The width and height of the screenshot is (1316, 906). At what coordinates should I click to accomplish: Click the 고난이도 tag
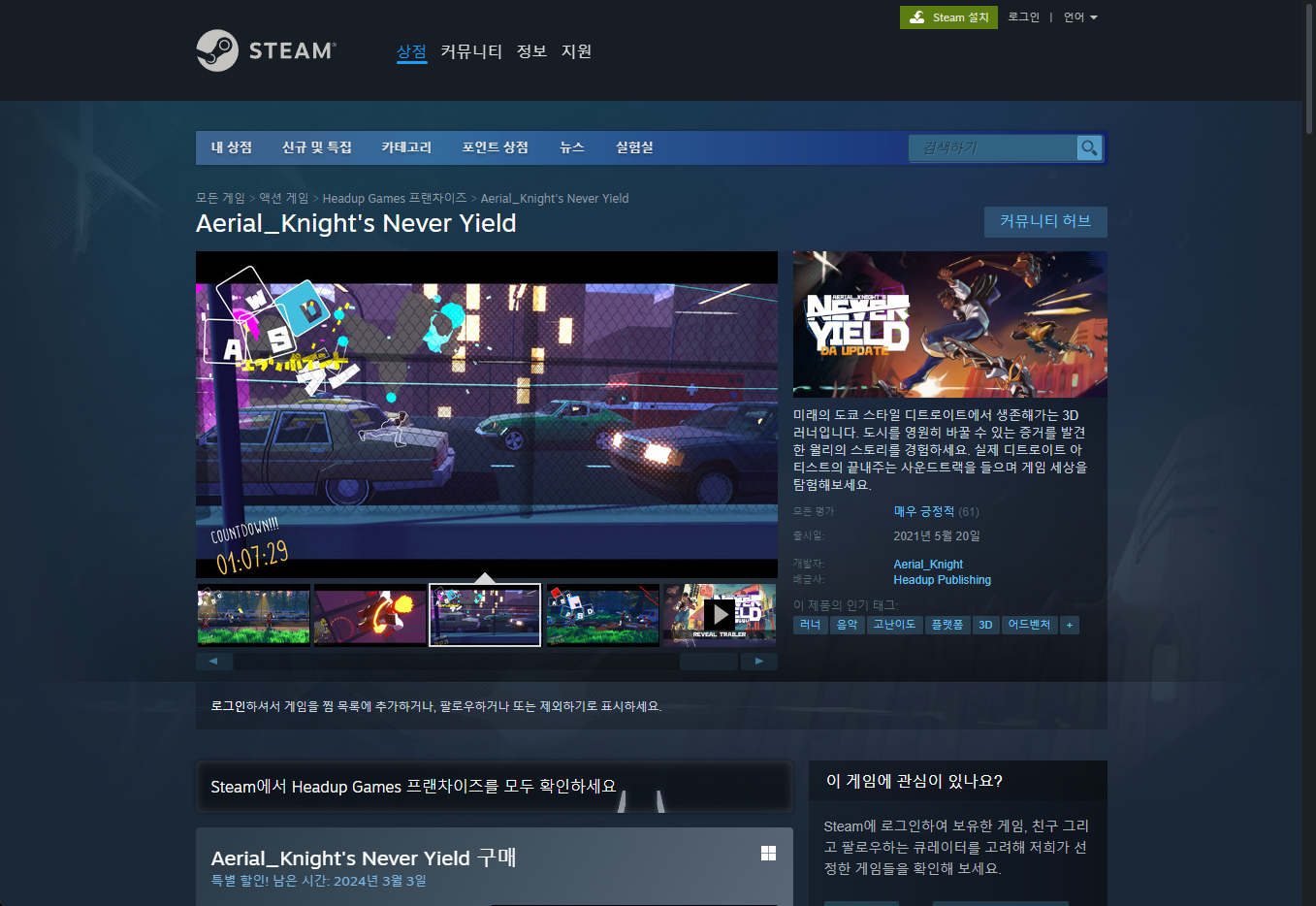[894, 625]
